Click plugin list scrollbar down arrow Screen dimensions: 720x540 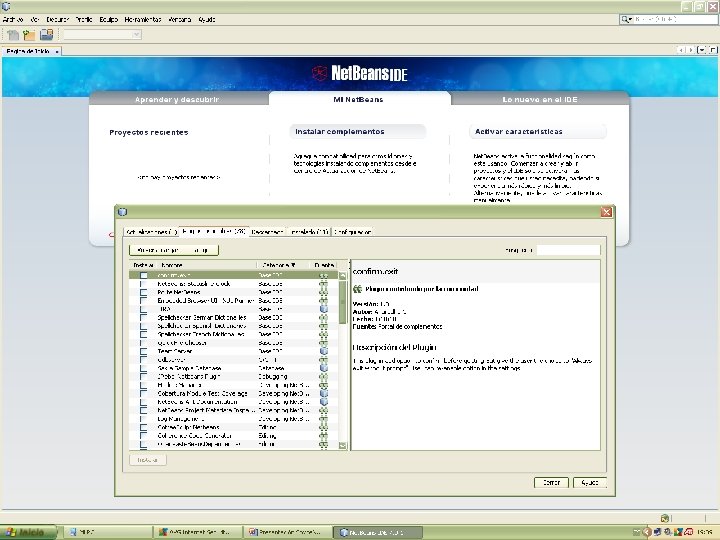point(343,445)
